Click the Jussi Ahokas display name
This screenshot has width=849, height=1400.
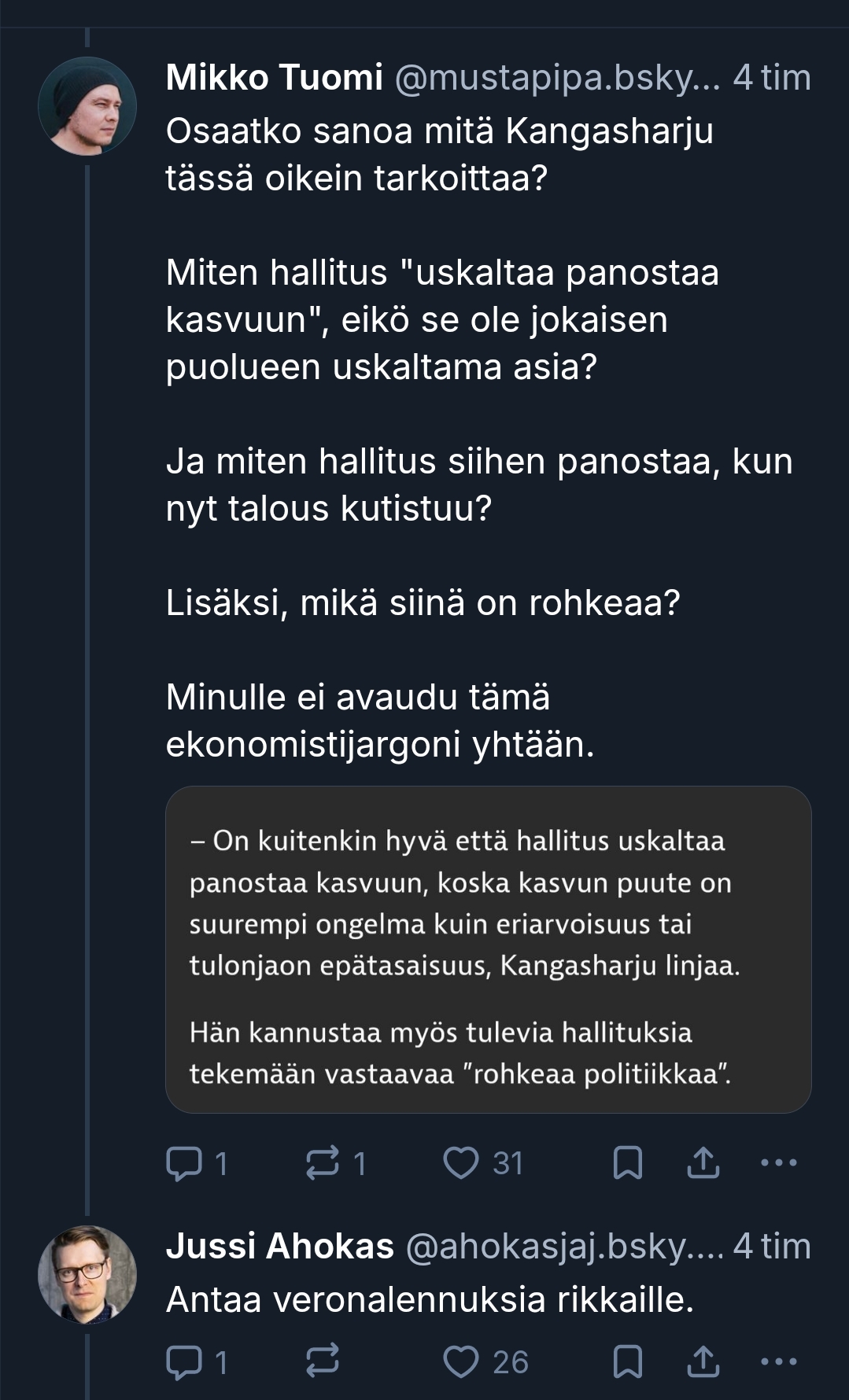[279, 1247]
